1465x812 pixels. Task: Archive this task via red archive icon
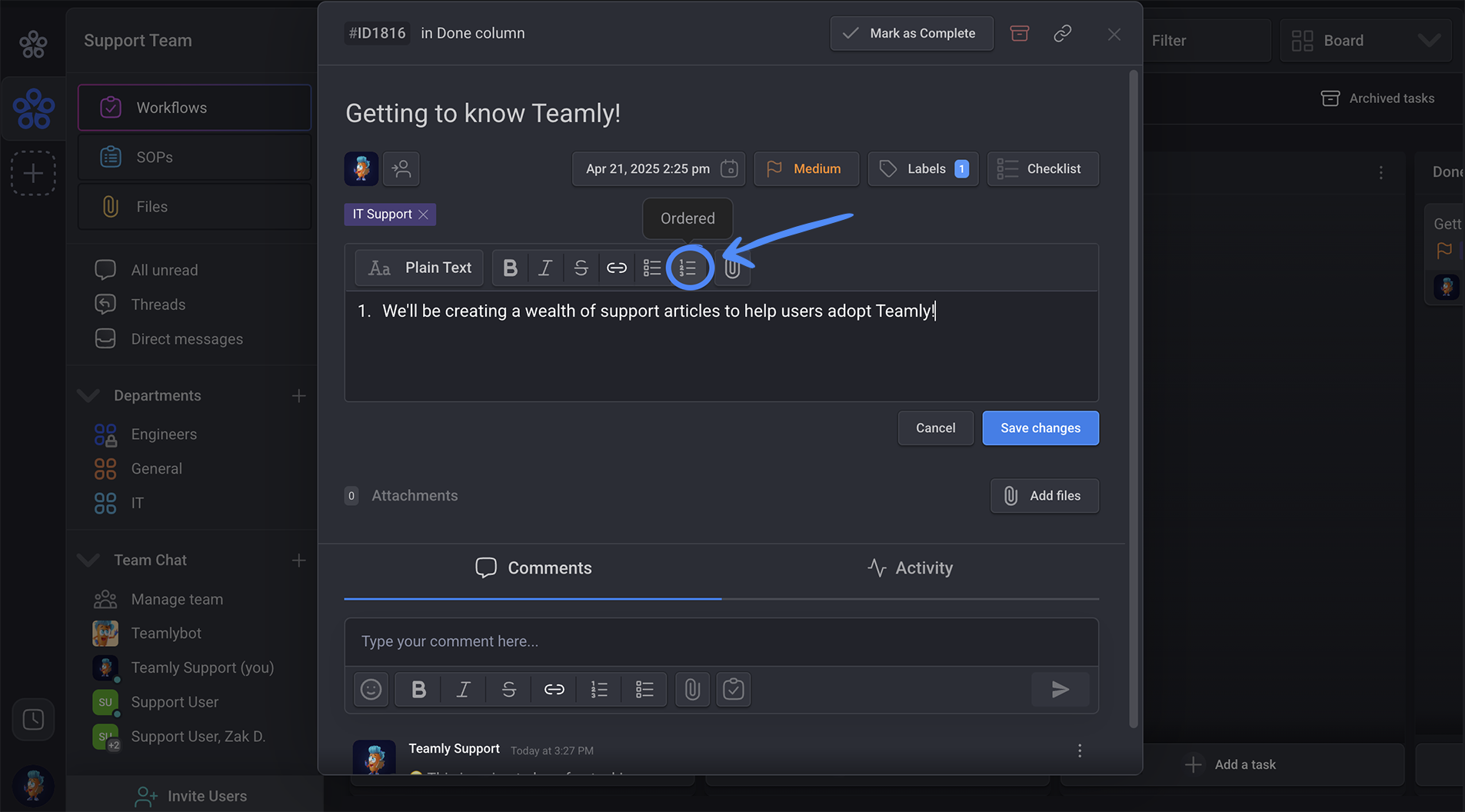(1020, 33)
